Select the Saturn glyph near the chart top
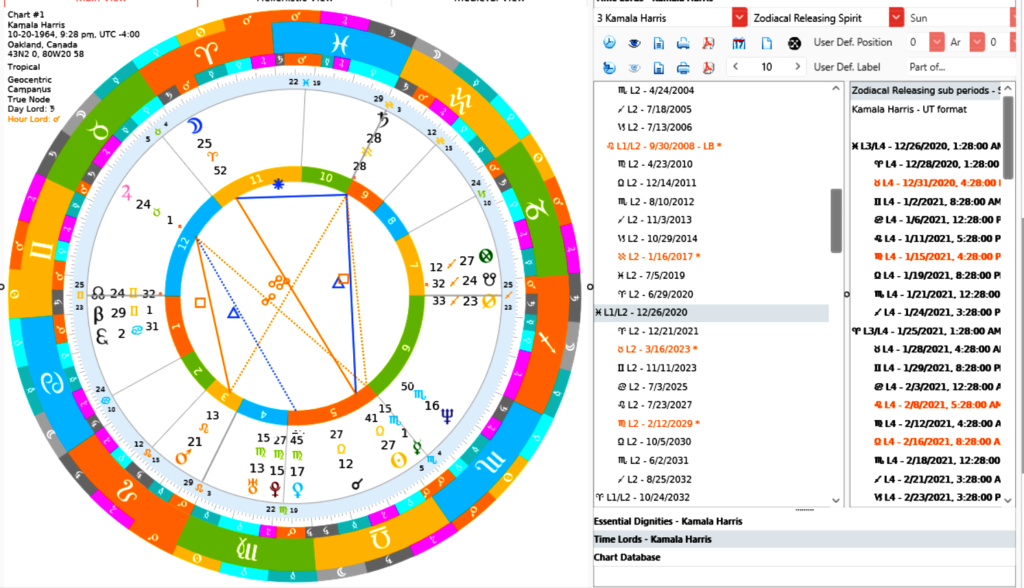Screen dimensions: 1024x588 pos(383,120)
